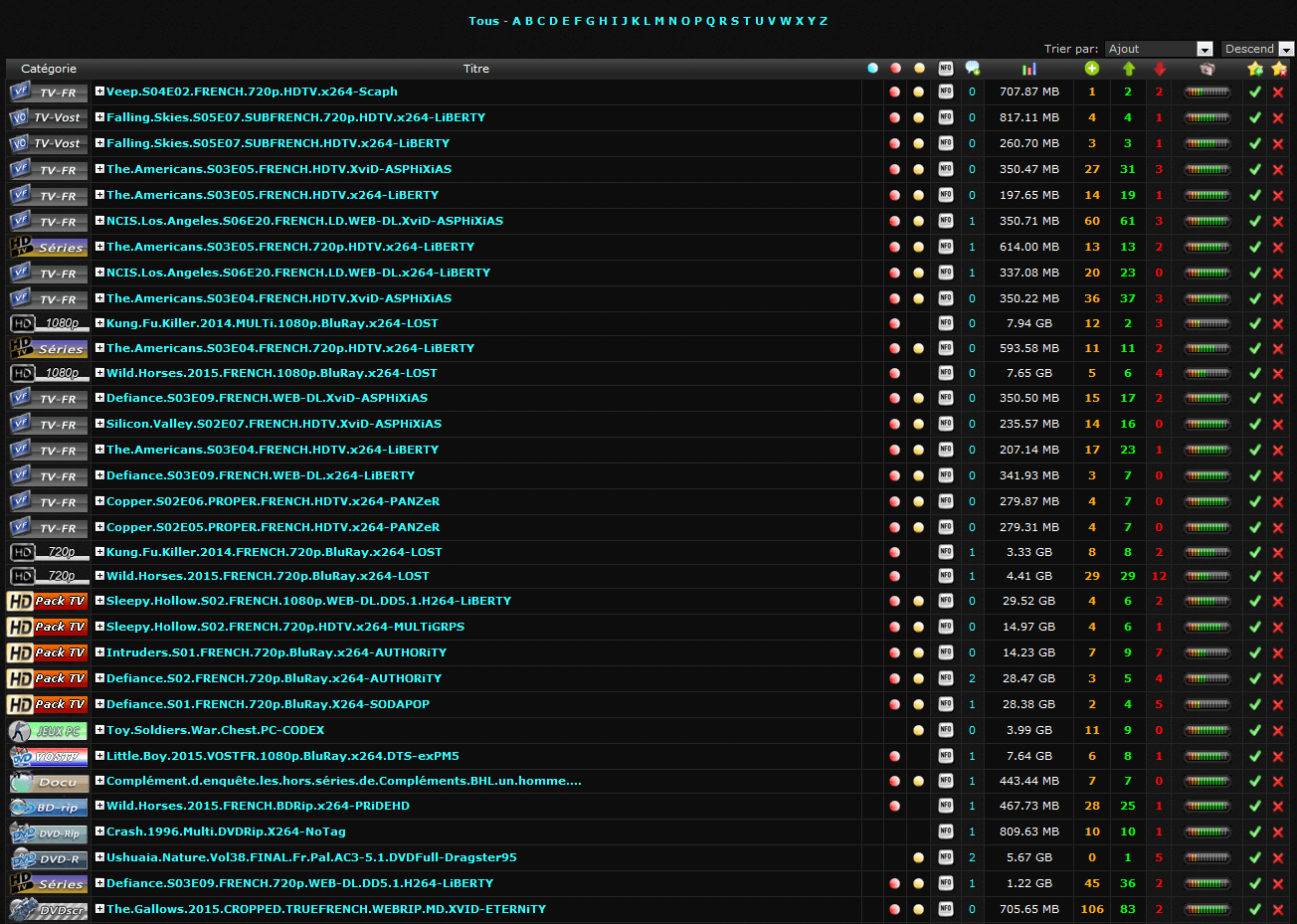The image size is (1297, 924).
Task: Open the BD-rip category icon for Wild.Horses.2015.FRENCH.BDRip
Action: coord(48,806)
